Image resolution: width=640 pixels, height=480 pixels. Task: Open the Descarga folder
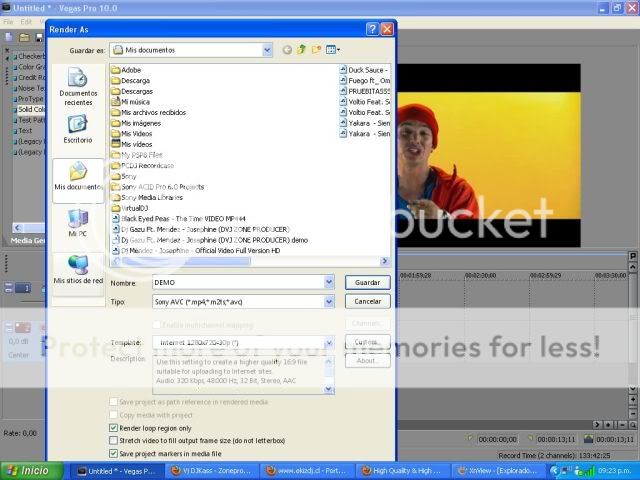(x=131, y=80)
